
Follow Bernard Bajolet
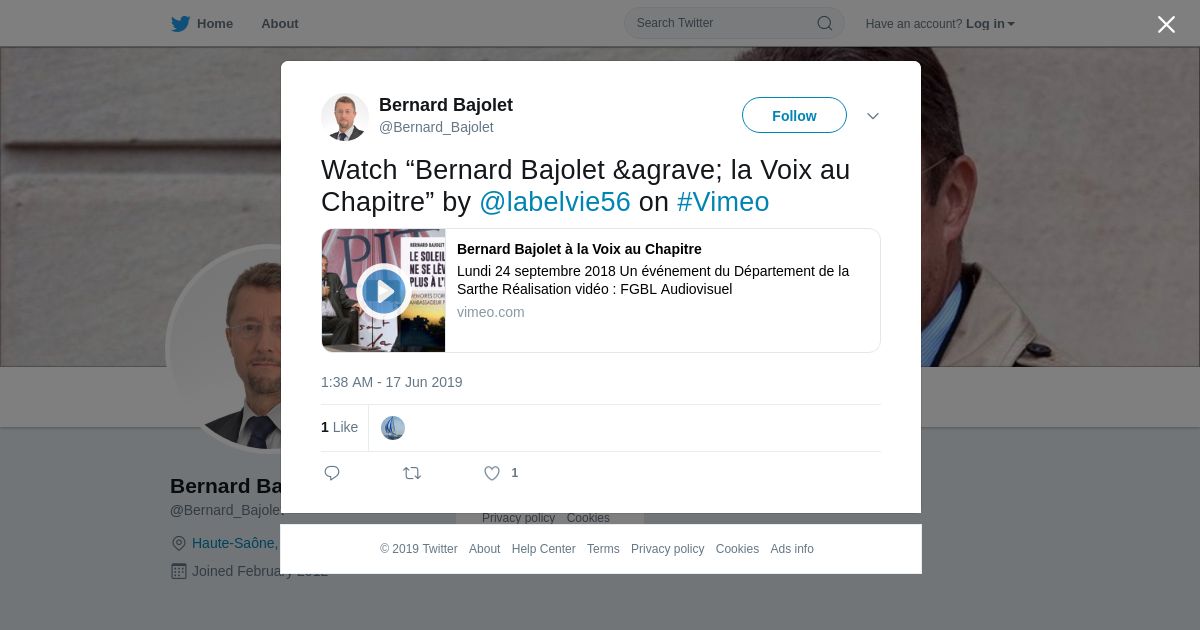click(794, 115)
